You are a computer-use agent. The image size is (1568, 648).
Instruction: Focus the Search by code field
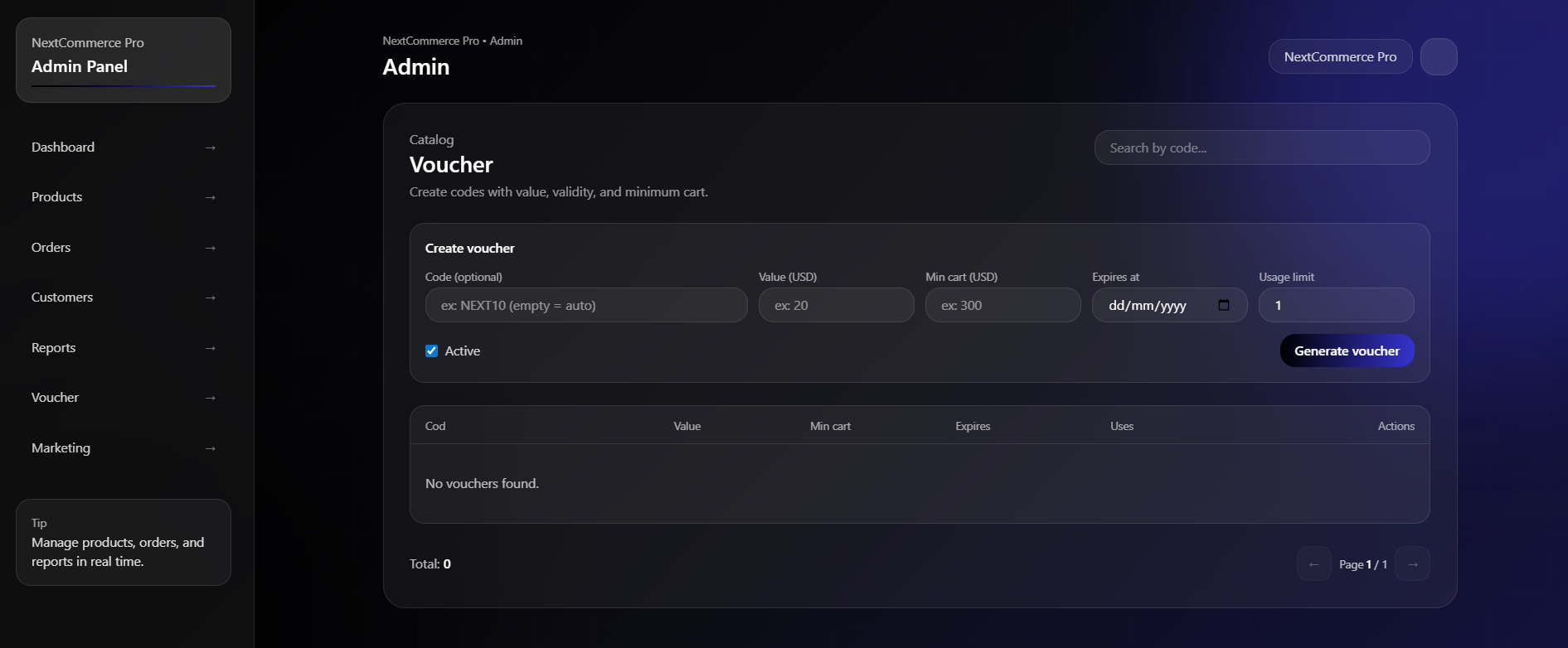pyautogui.click(x=1262, y=147)
